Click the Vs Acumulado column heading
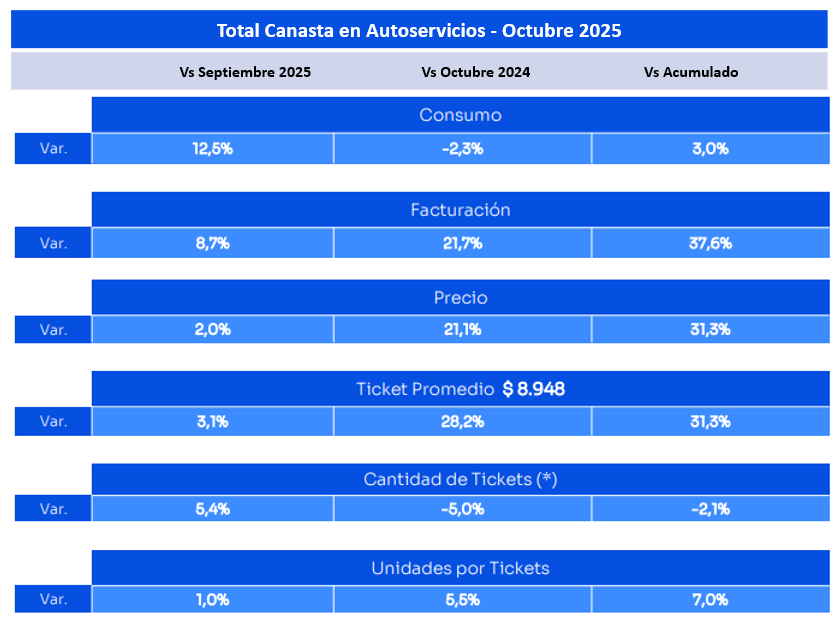 [x=691, y=72]
